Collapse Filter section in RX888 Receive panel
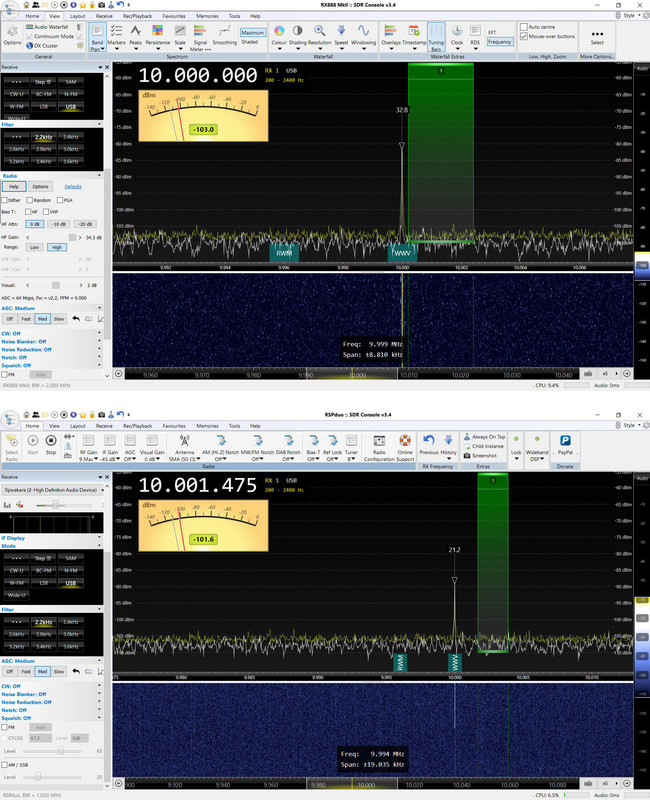This screenshot has height=800, width=650. [x=99, y=124]
